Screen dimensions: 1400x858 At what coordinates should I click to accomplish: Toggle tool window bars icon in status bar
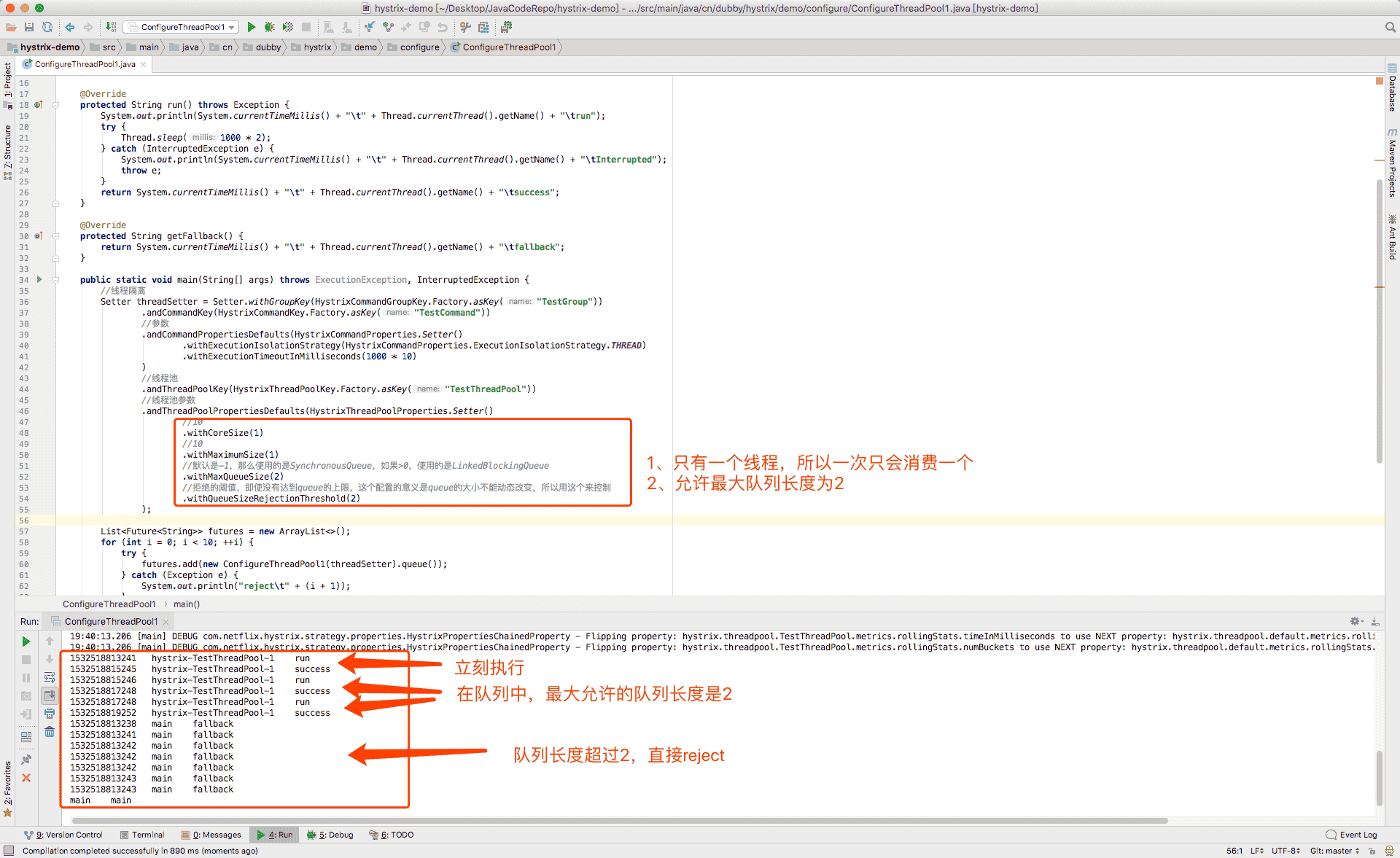coord(9,851)
